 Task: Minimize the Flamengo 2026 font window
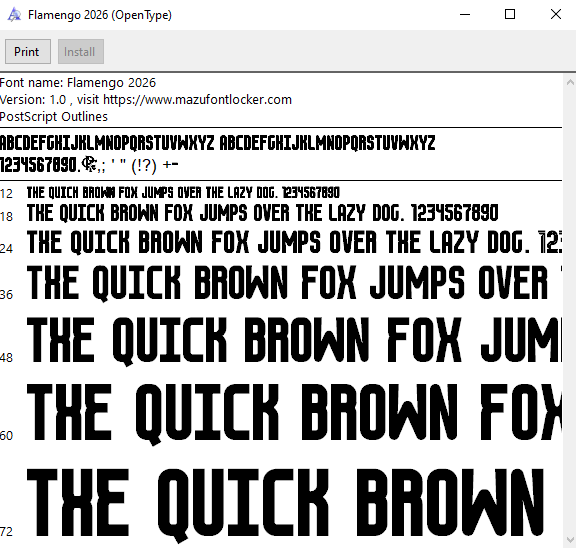click(x=465, y=15)
